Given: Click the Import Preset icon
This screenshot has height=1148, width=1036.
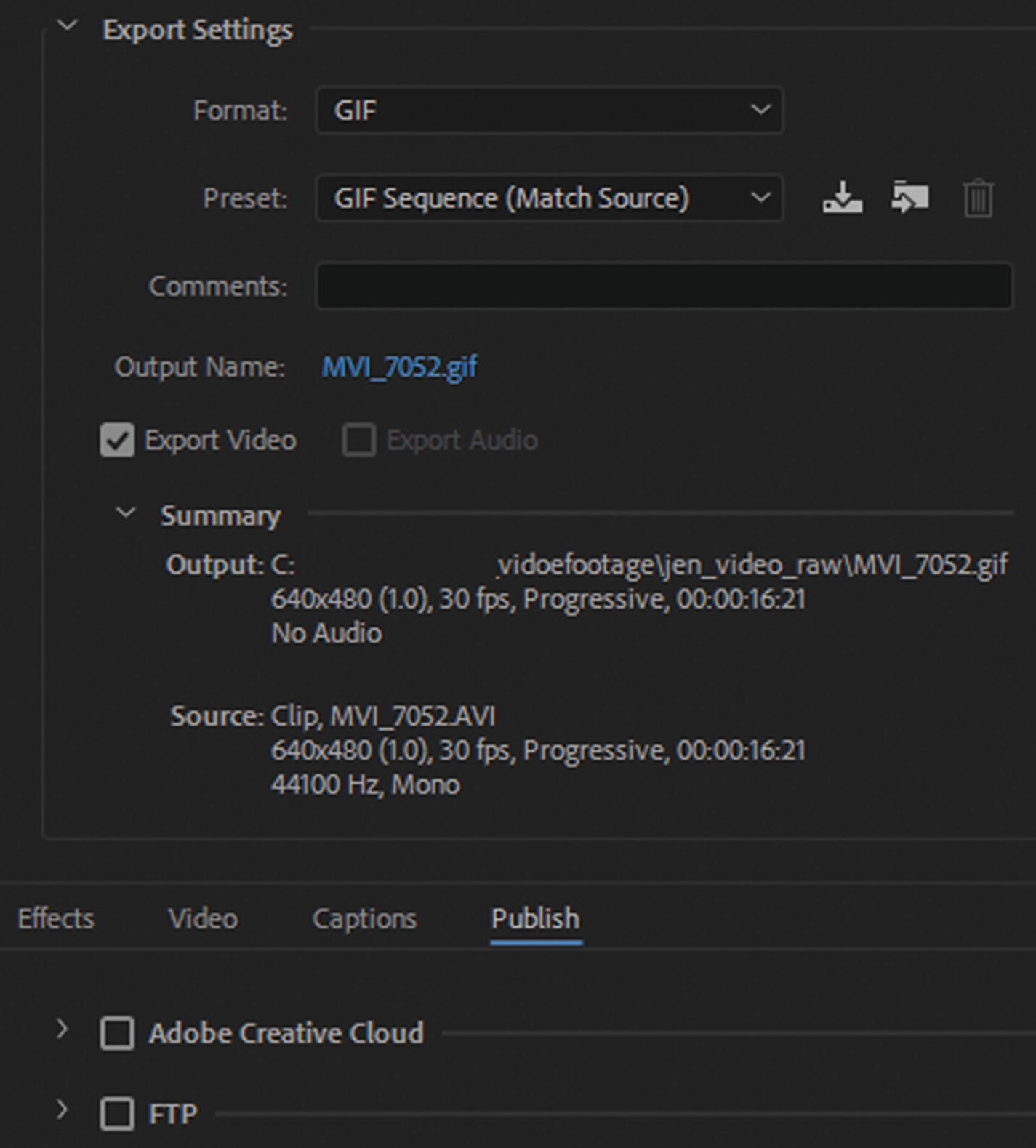Looking at the screenshot, I should tap(909, 198).
